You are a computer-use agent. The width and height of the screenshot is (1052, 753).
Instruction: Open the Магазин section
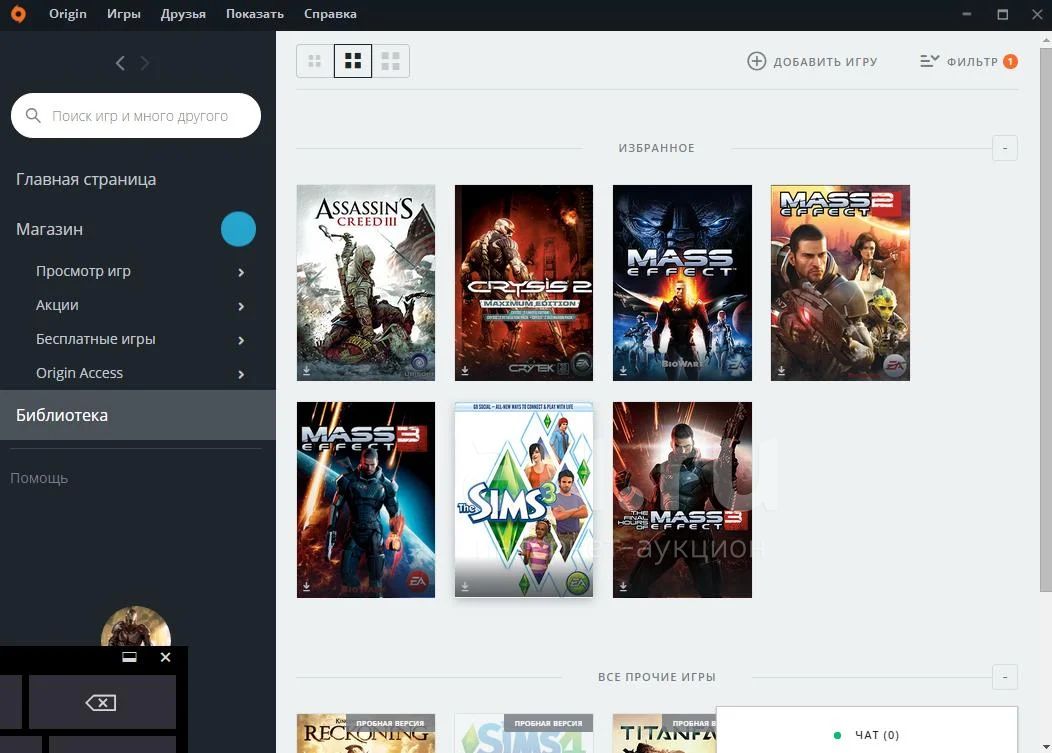click(50, 230)
